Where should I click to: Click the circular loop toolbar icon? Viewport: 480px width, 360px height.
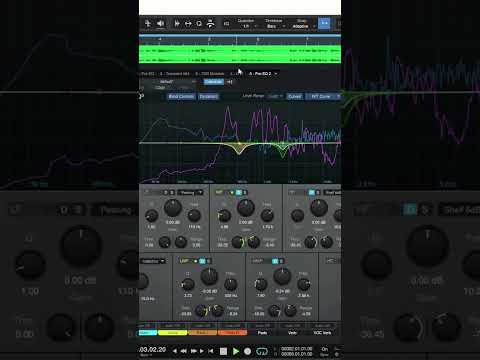199,23
